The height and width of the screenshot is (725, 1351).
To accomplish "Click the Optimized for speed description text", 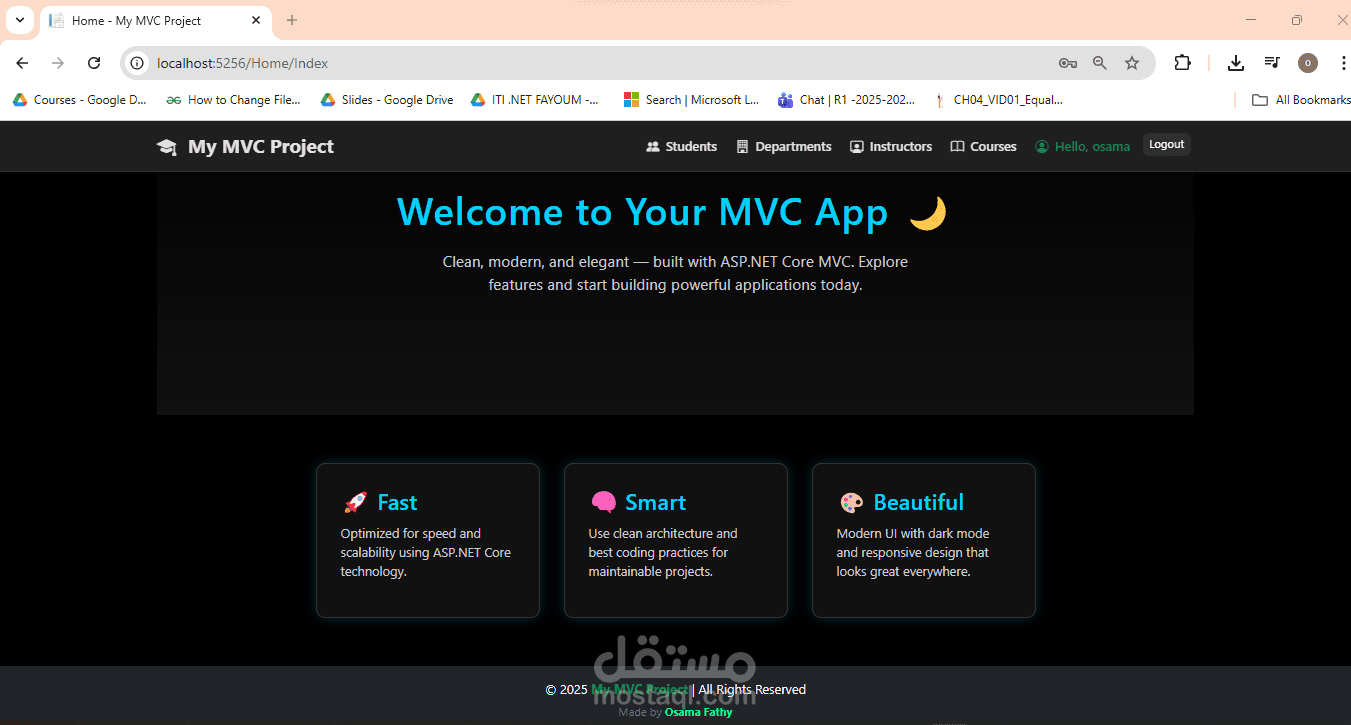I will pos(426,552).
